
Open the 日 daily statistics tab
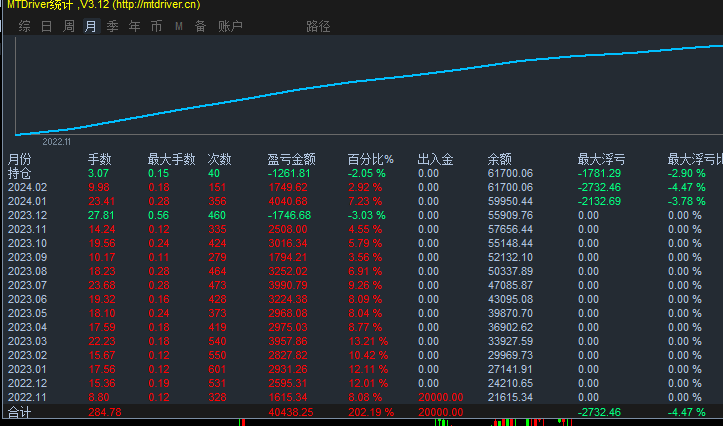47,26
